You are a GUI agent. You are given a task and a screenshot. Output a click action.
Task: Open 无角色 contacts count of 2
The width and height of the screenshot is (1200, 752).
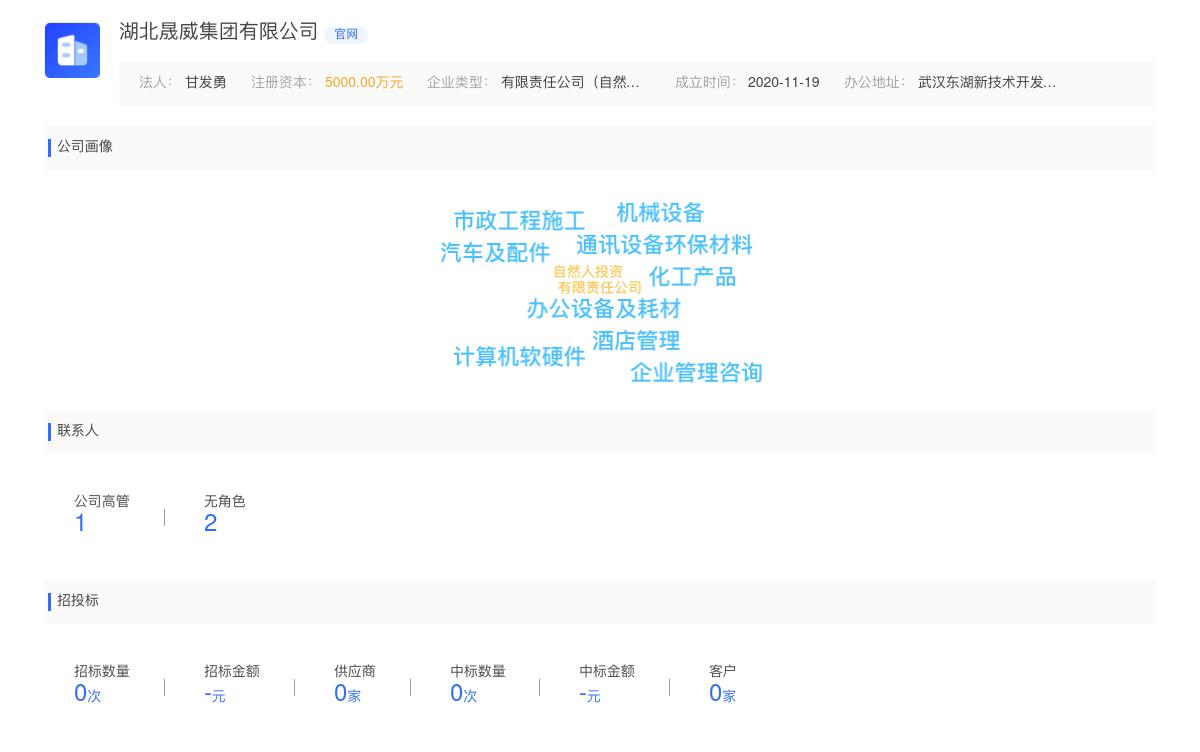pos(210,523)
